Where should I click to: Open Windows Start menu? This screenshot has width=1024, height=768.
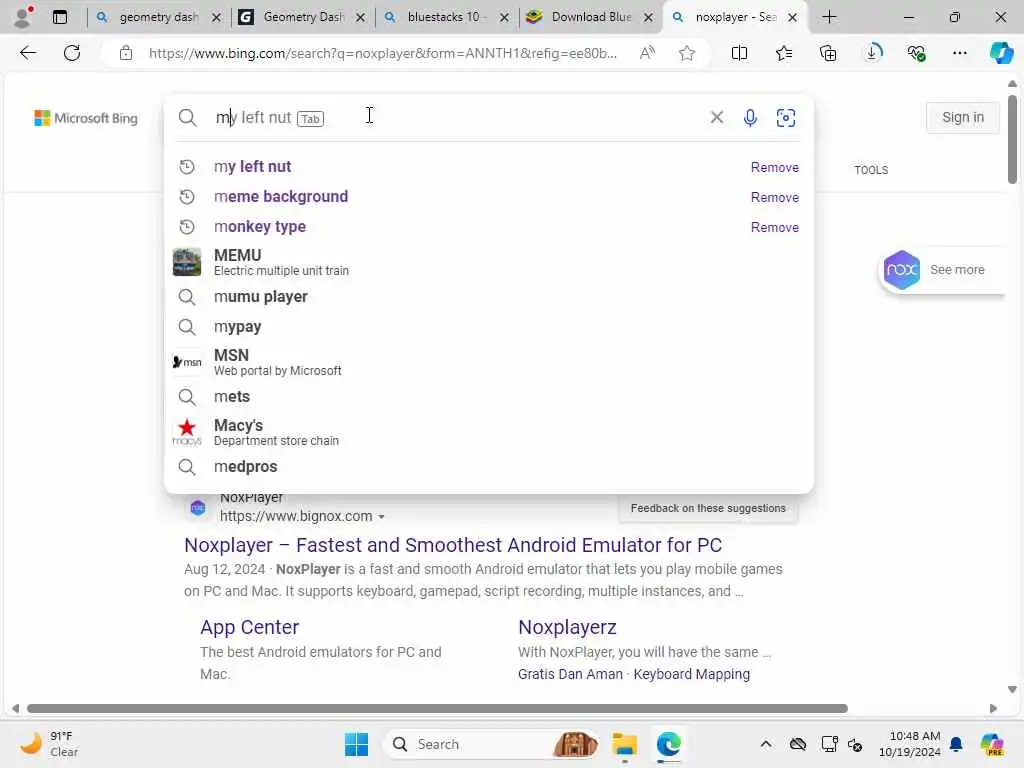click(357, 744)
